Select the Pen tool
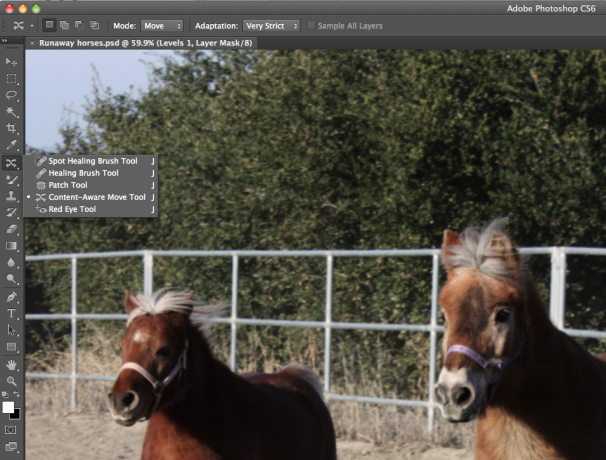 pos(12,297)
